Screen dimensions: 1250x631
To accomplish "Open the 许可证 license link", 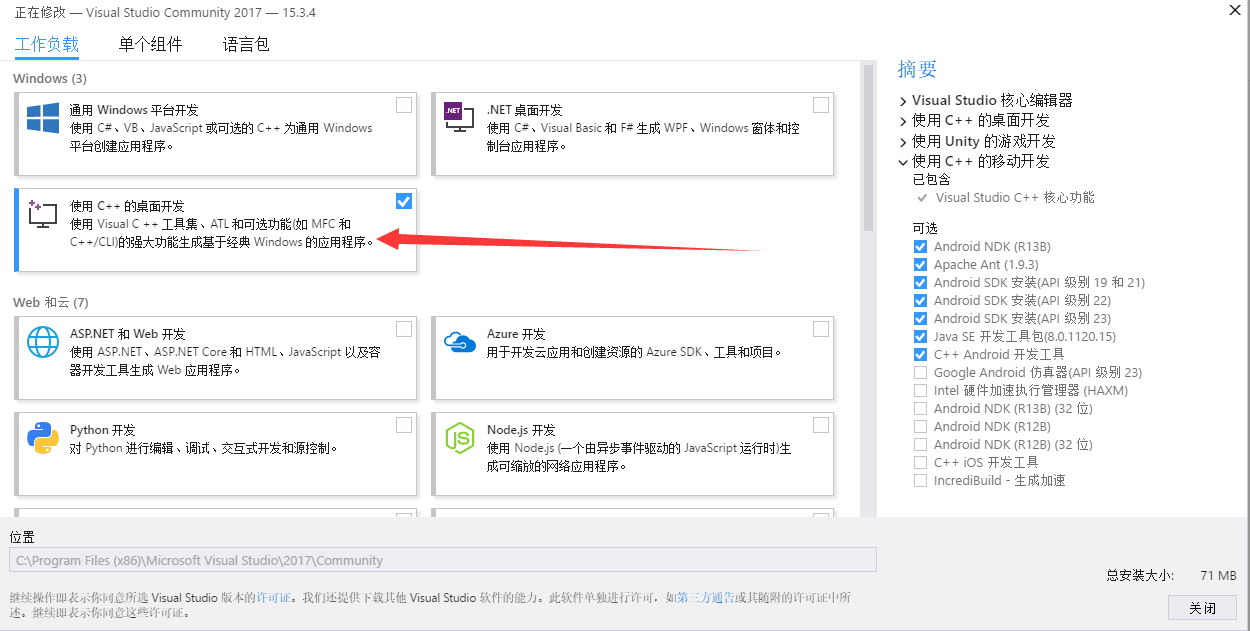I will (x=274, y=598).
